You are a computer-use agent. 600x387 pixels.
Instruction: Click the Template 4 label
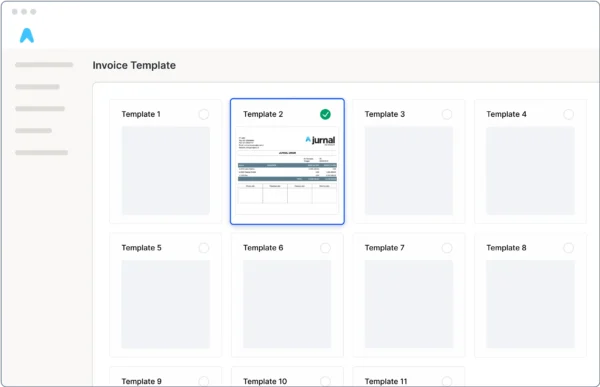point(506,114)
